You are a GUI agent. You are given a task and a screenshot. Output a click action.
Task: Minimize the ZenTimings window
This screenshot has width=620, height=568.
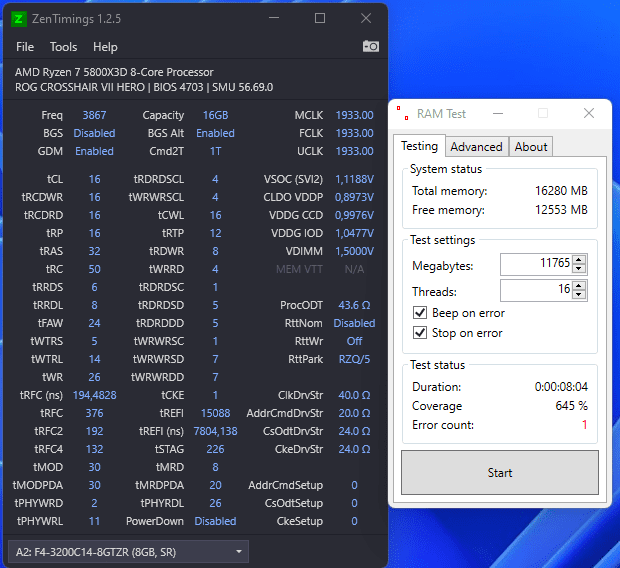tap(274, 18)
